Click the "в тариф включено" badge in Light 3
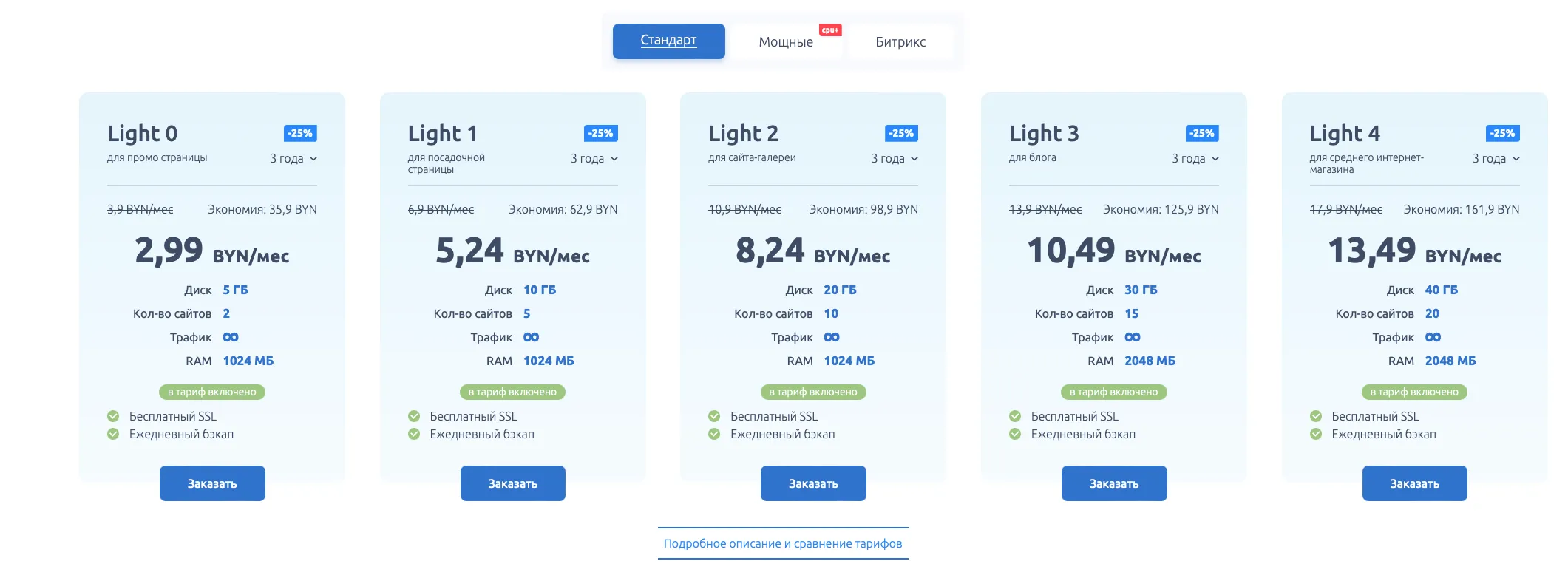The image size is (1568, 578). 1113,392
